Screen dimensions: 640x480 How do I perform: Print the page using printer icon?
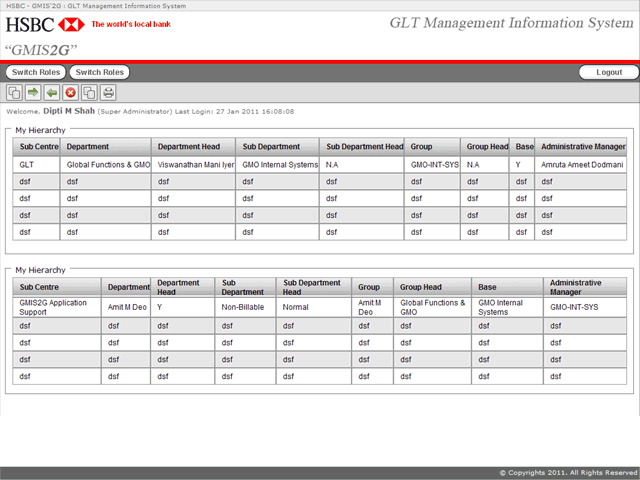[108, 93]
